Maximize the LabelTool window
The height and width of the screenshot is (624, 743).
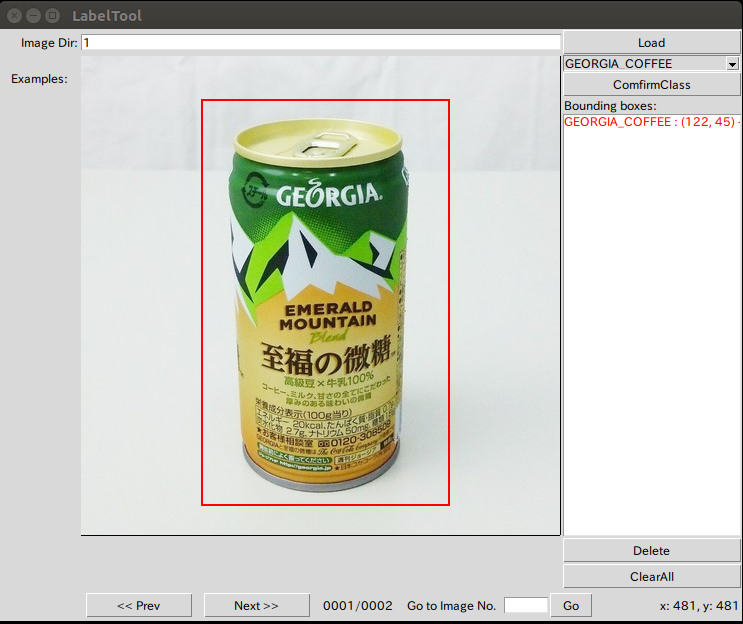point(52,16)
